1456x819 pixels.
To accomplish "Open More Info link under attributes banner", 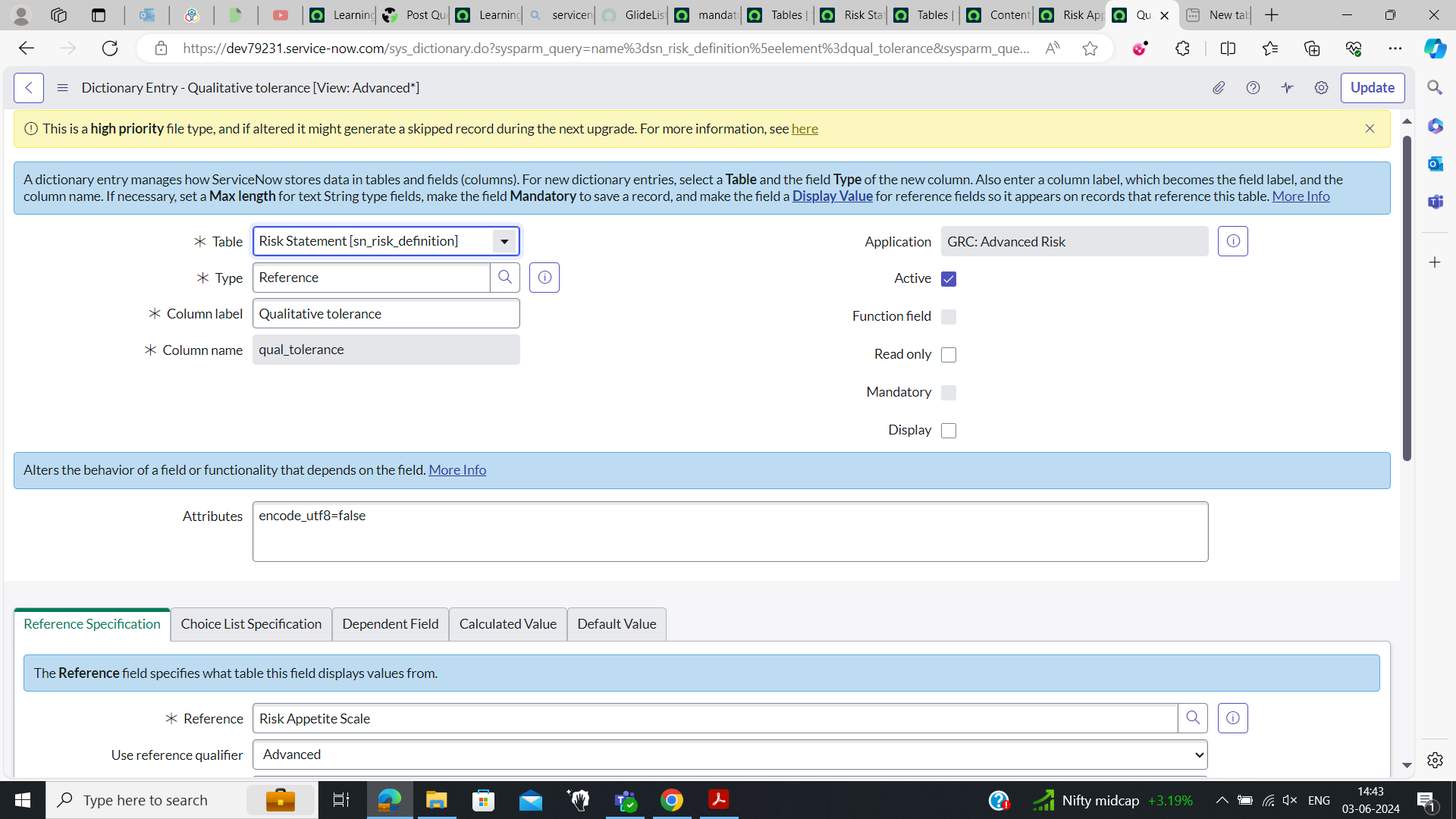I will [x=457, y=470].
